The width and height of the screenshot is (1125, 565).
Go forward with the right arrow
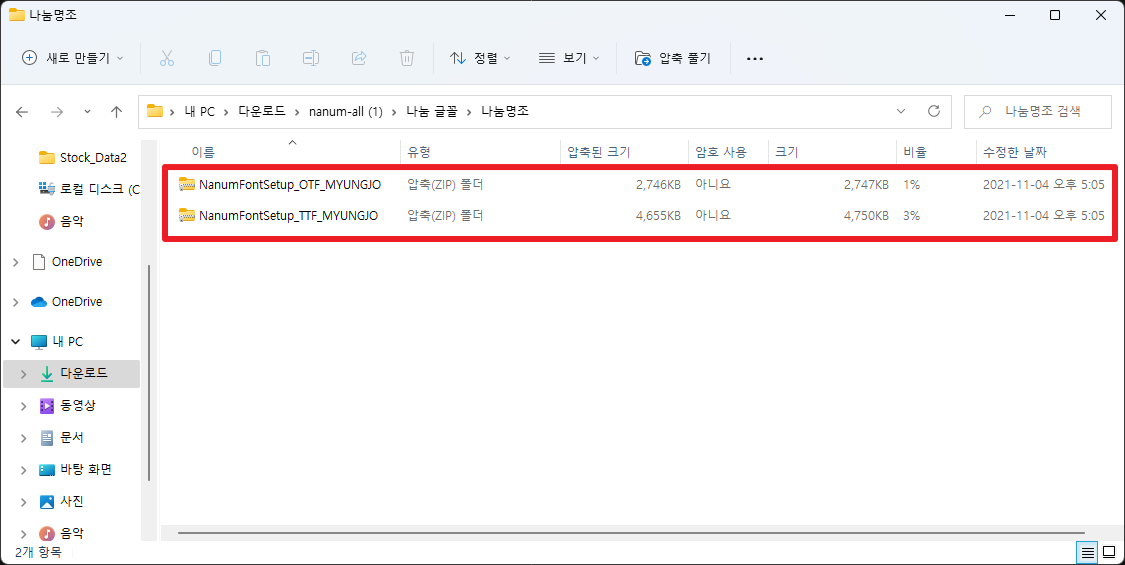[57, 112]
